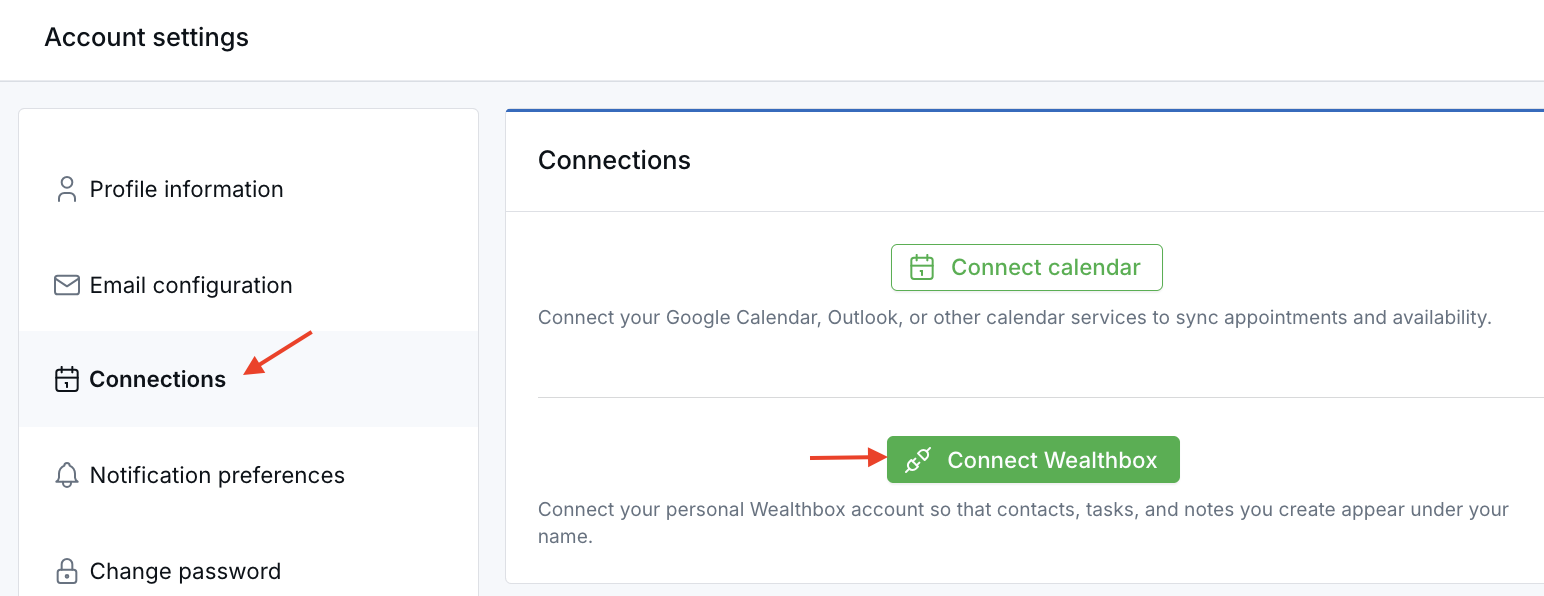Open the Change password section
Viewport: 1544px width, 596px height.
coord(184,570)
